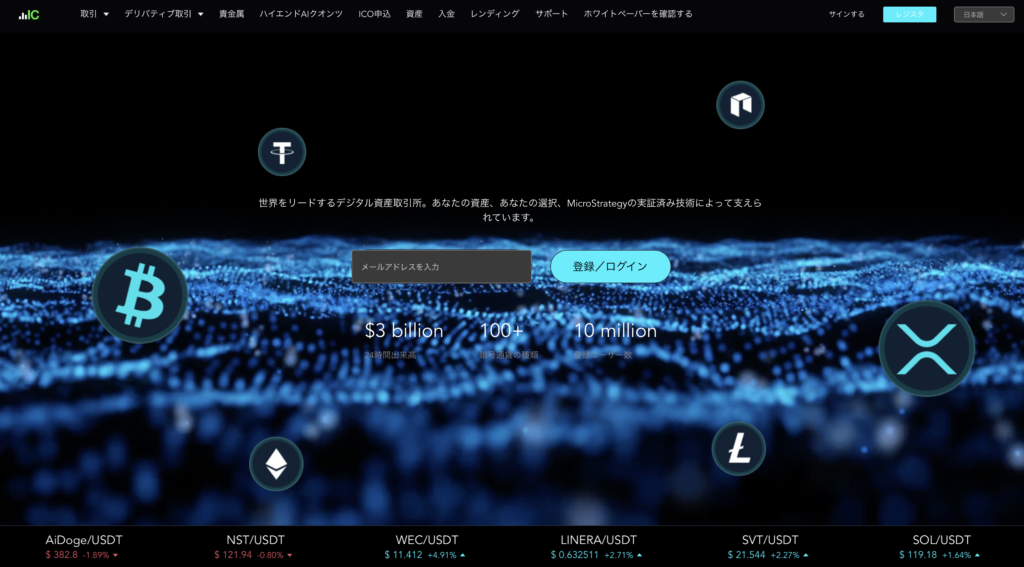This screenshot has width=1024, height=567.
Task: Click the $3 billion statistic
Action: tap(404, 331)
